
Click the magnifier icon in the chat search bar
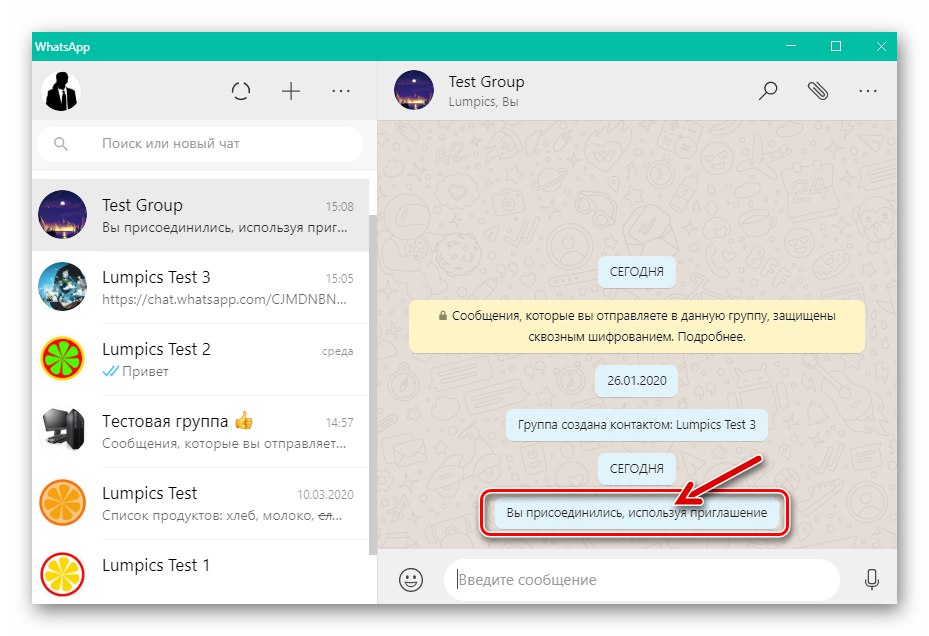61,144
